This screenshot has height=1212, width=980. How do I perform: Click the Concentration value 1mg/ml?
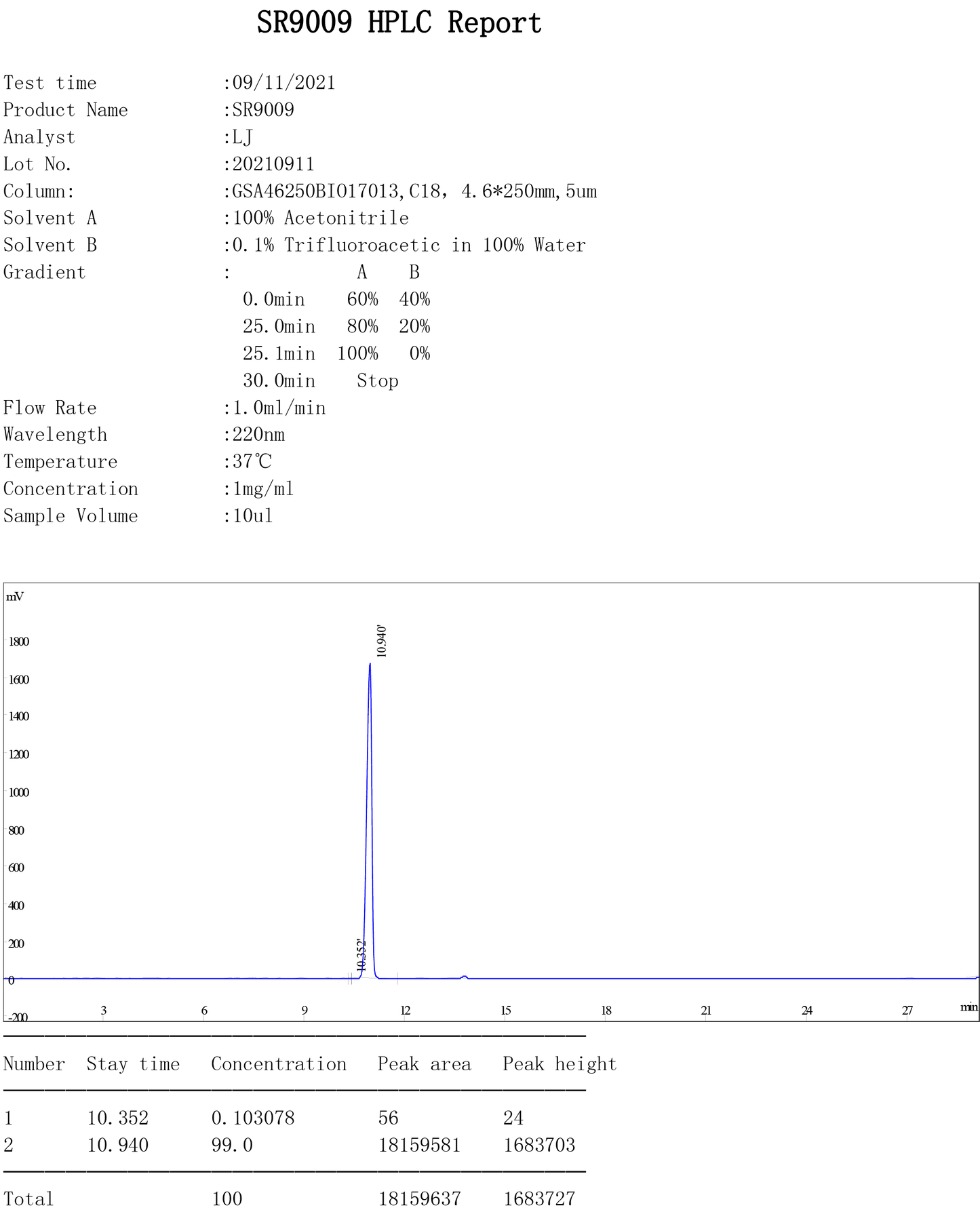(263, 489)
